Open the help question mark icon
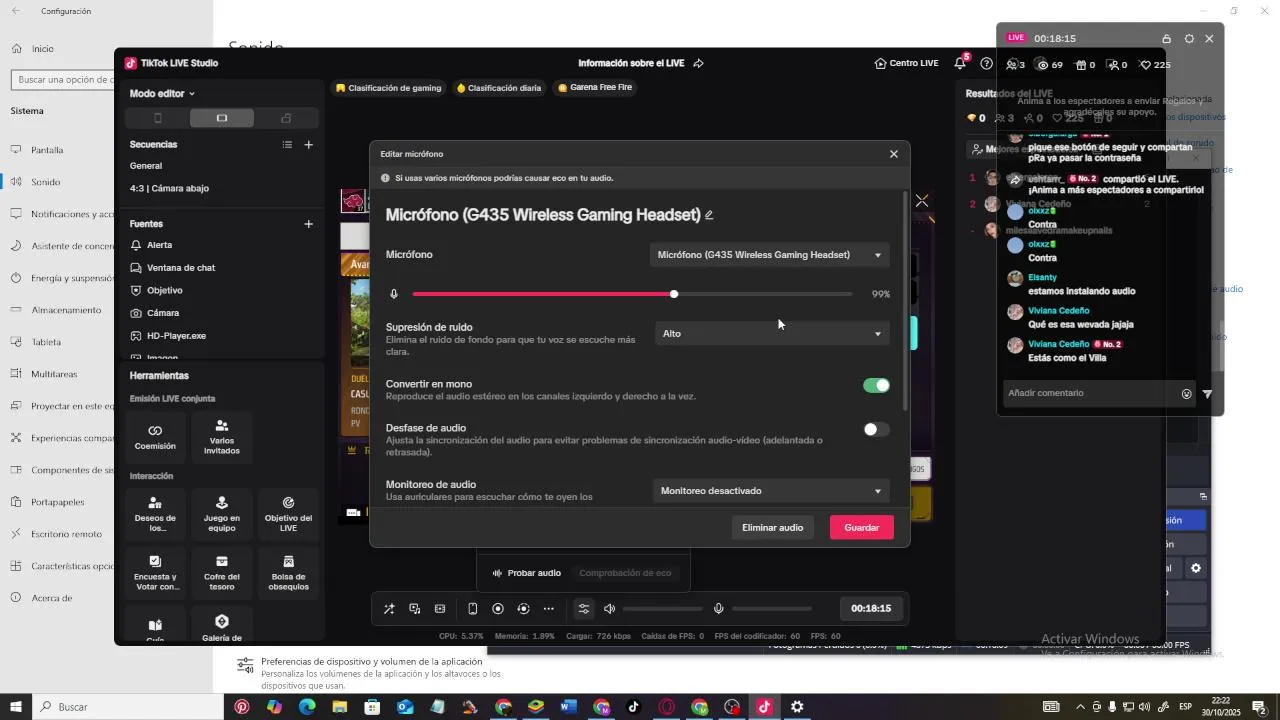Screen dimensions: 1280x720 987,63
